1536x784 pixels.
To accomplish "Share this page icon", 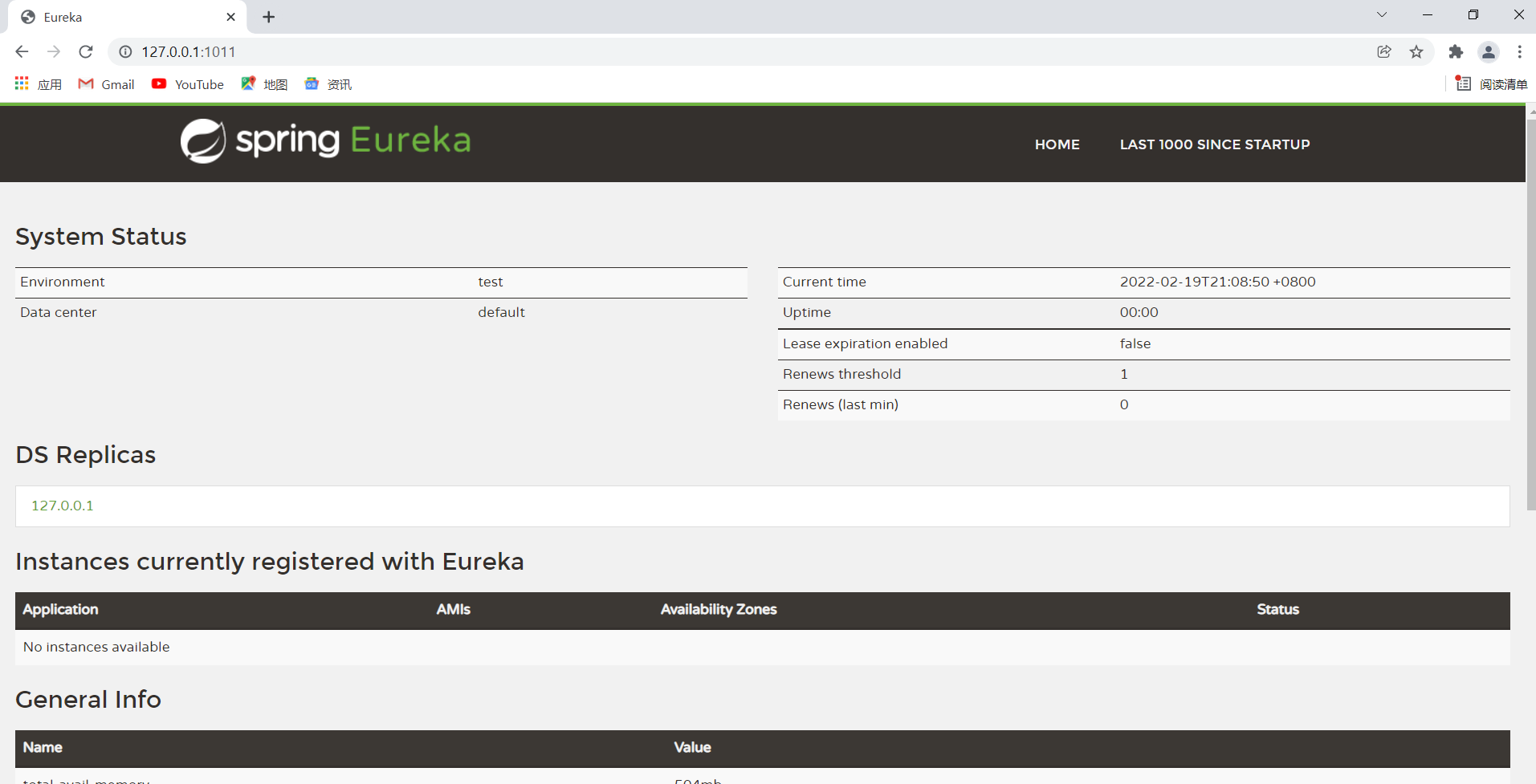I will 1384,51.
